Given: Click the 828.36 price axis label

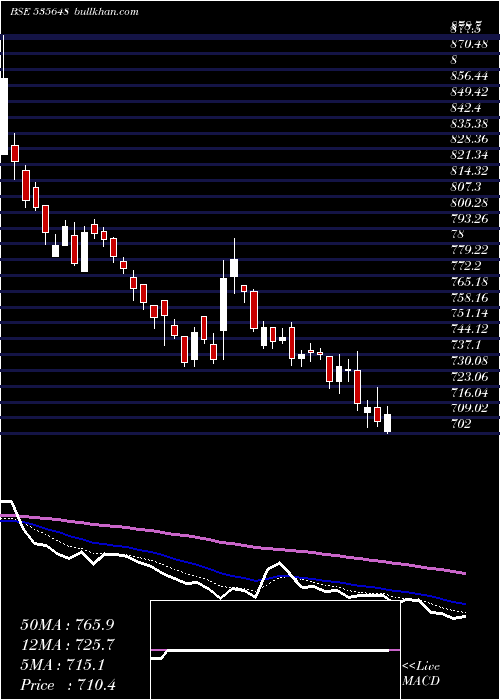Looking at the screenshot, I should pos(468,139).
